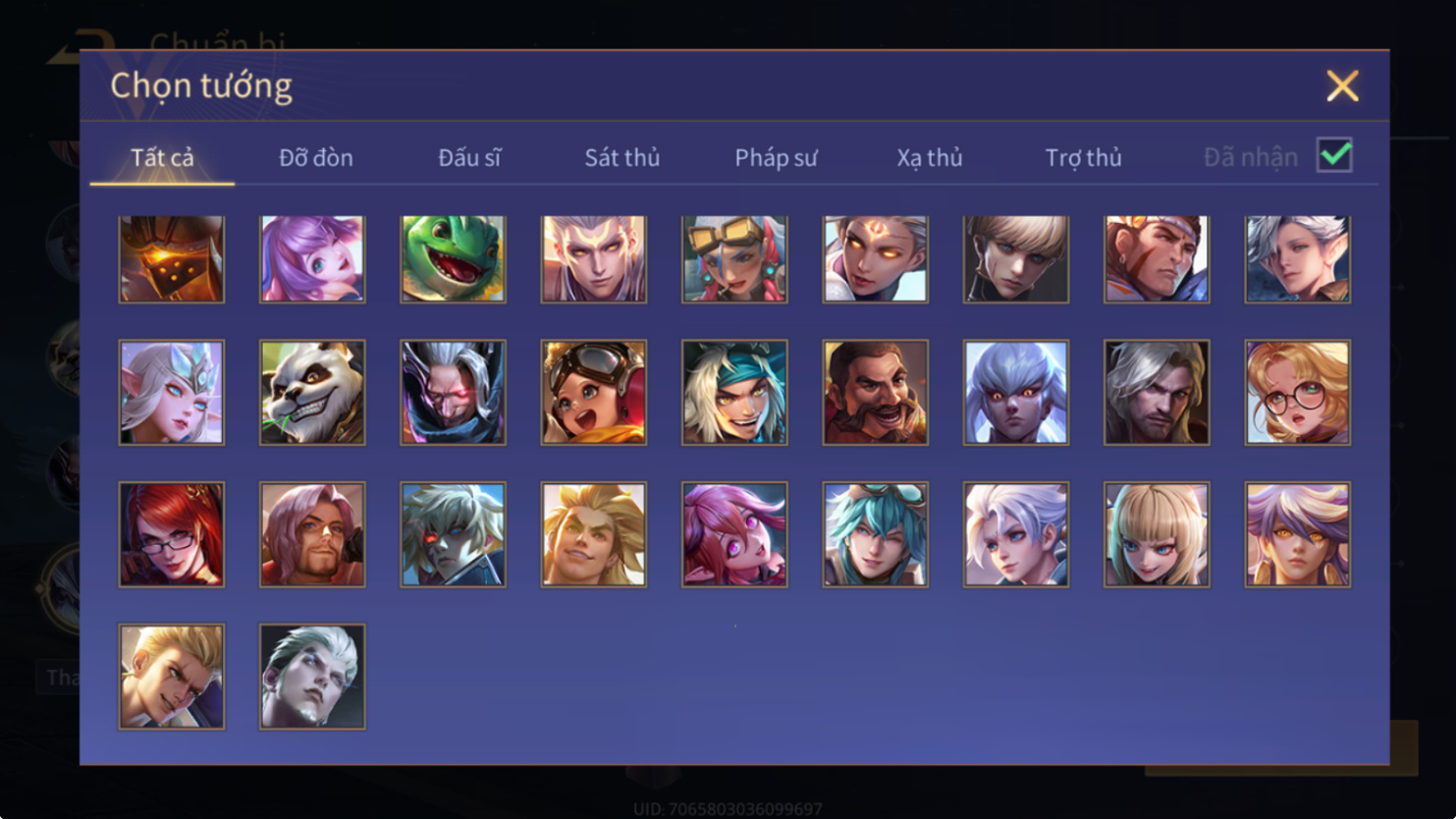Select the purple-haired girl hero portrait
The width and height of the screenshot is (1456, 819).
pos(312,258)
